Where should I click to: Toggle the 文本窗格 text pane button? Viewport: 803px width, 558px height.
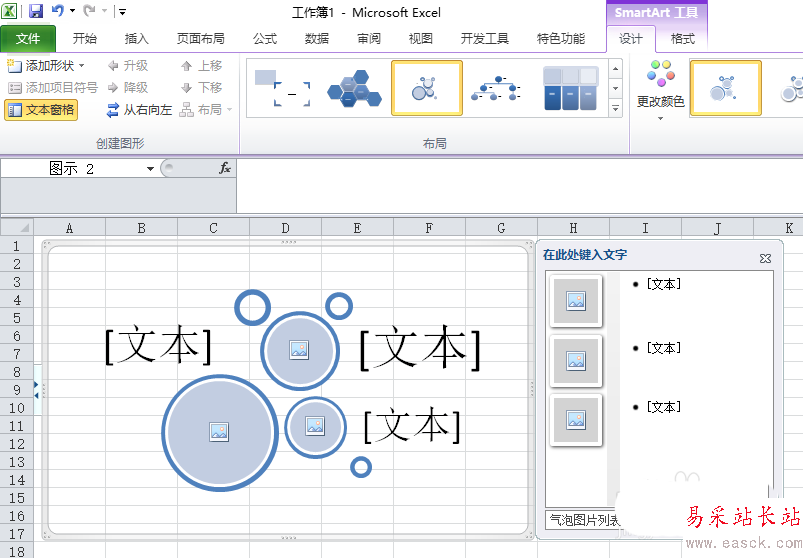(x=41, y=110)
